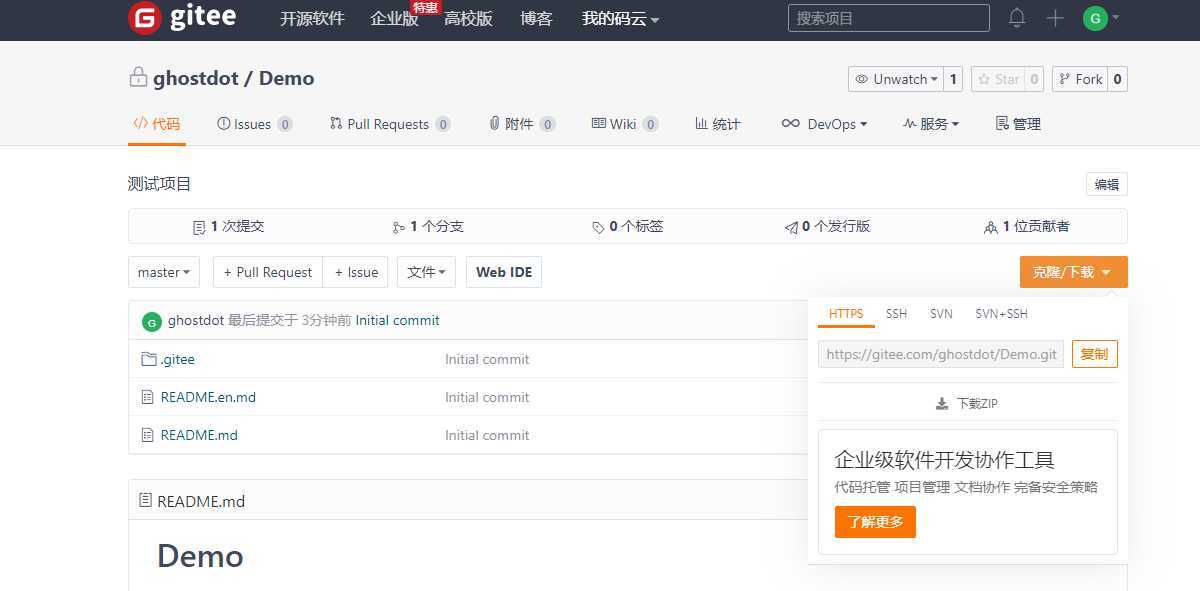Click Initial commit text in README.md row
Viewport: 1200px width, 591px height.
coord(487,435)
